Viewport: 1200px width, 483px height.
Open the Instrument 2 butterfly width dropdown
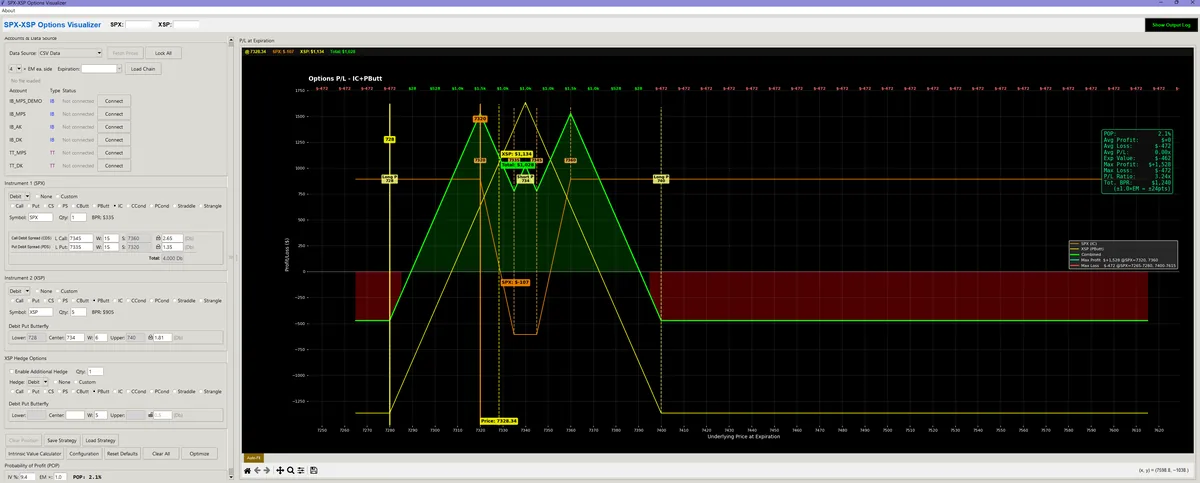100,337
